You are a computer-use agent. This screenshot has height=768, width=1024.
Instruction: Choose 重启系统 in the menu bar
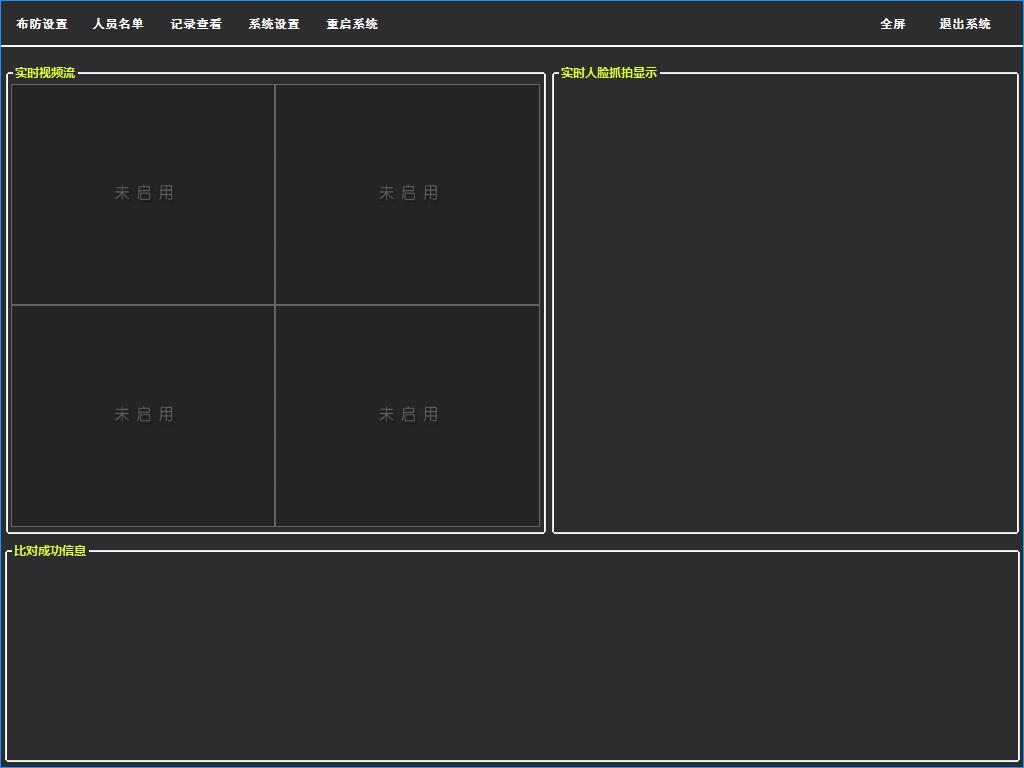[352, 24]
